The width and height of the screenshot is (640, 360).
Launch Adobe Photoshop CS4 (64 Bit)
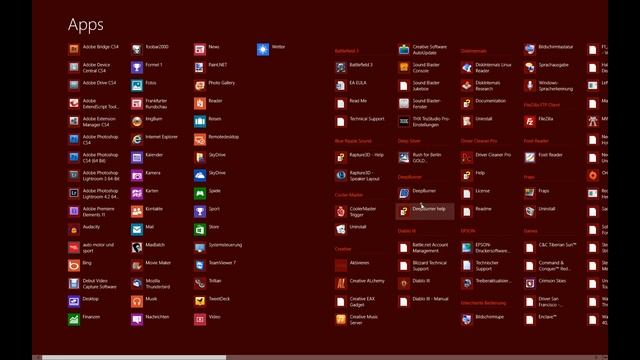click(x=94, y=157)
